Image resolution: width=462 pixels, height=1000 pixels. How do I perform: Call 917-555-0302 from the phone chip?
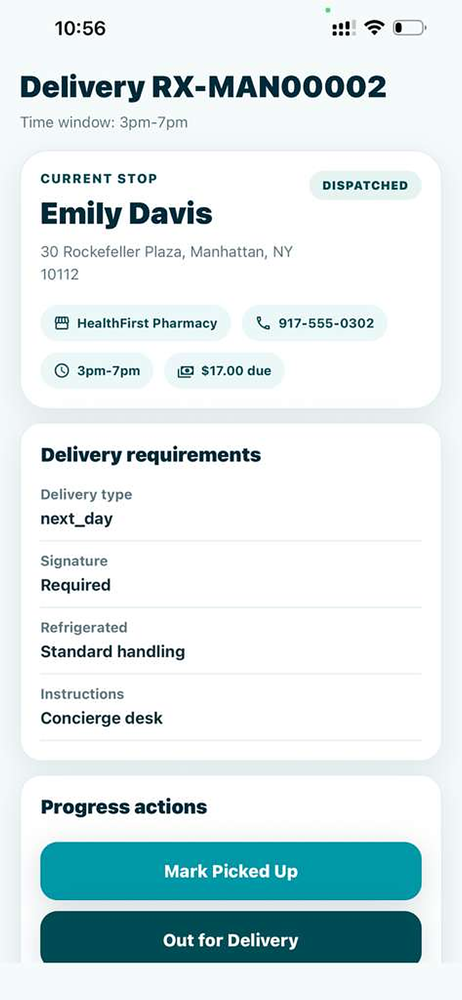pos(315,323)
